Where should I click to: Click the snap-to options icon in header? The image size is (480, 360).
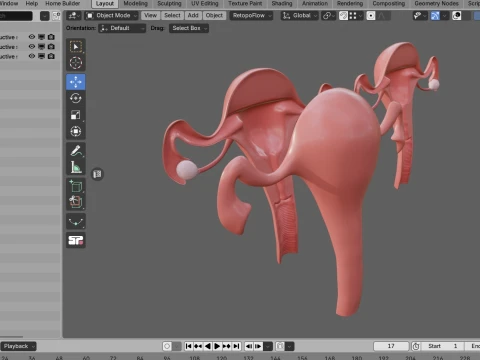point(355,16)
